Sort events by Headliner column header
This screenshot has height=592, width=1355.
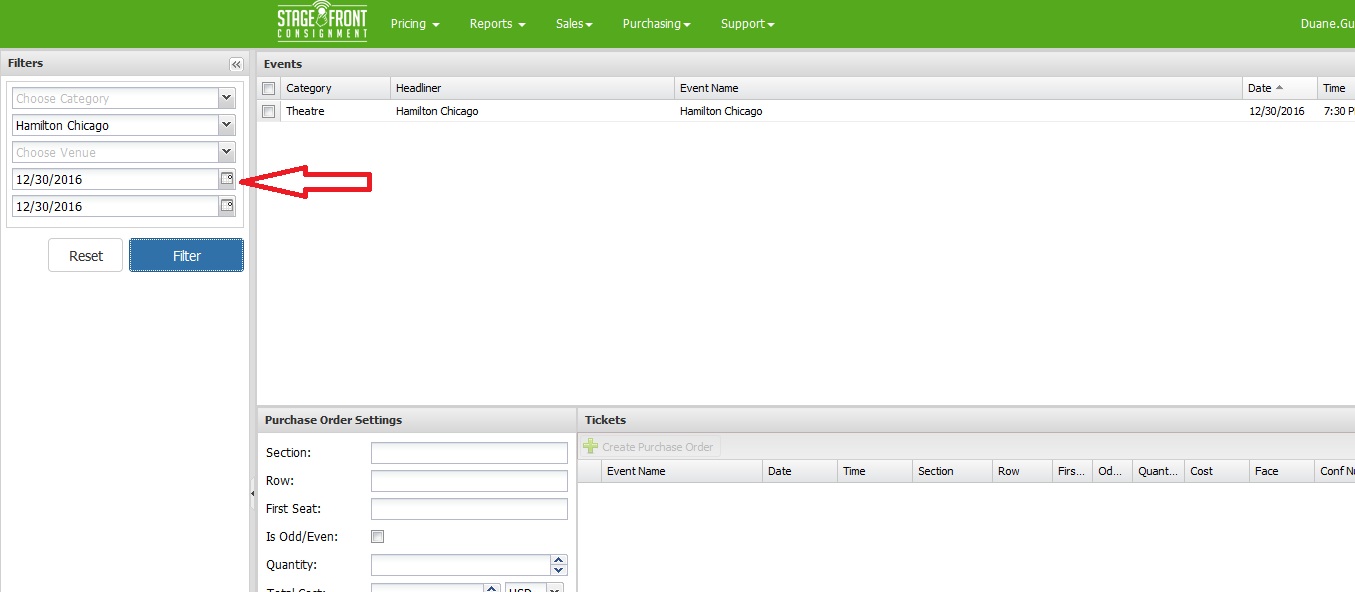(x=532, y=88)
